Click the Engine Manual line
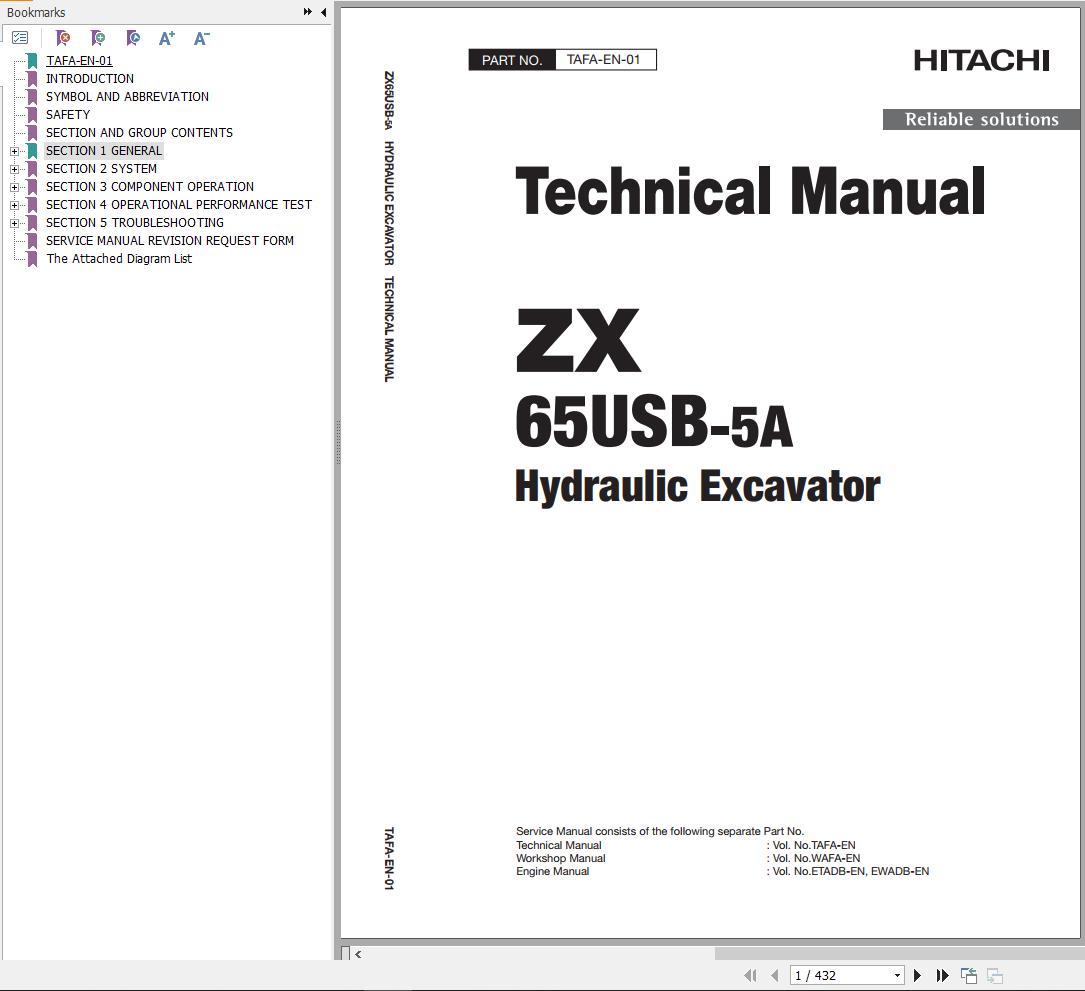The image size is (1085, 991). 552,871
